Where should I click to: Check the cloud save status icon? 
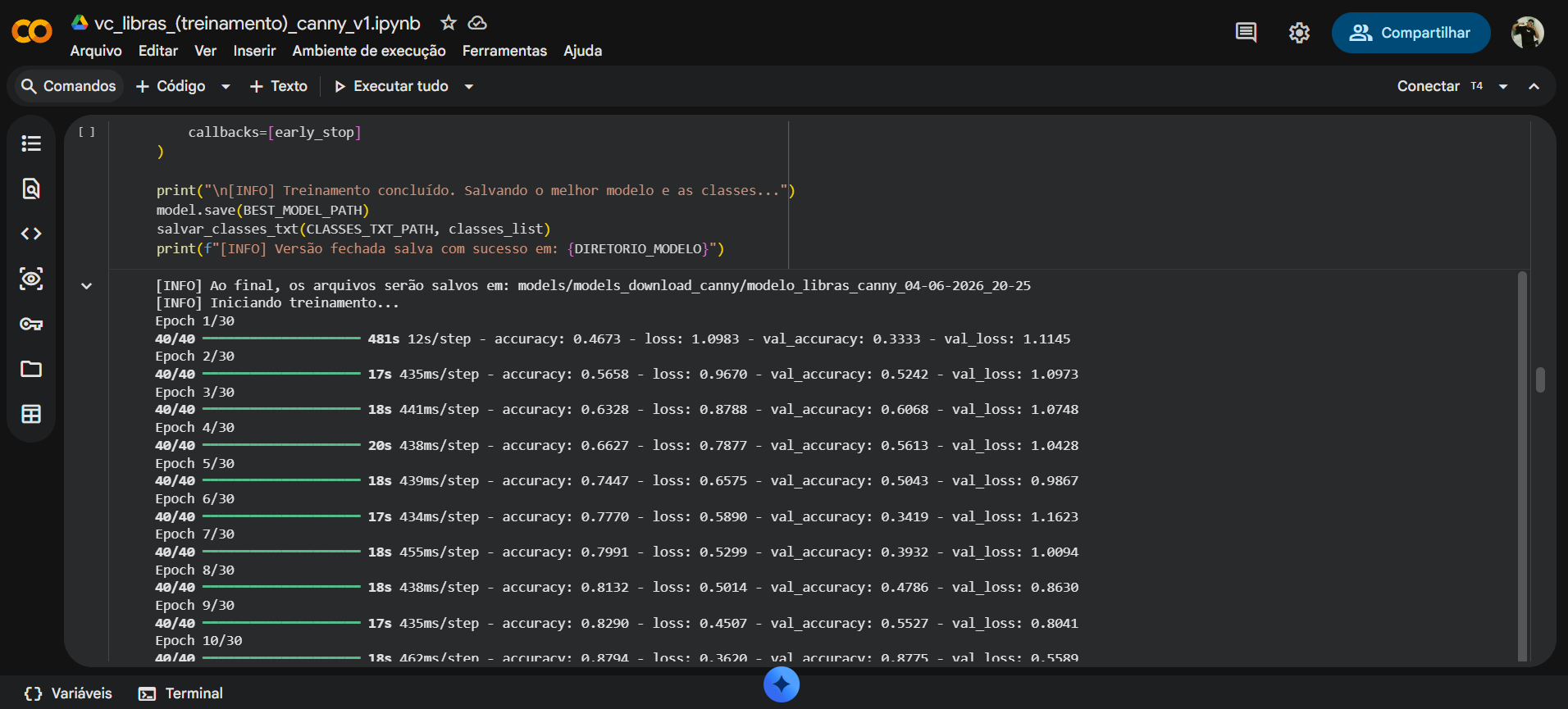point(477,23)
